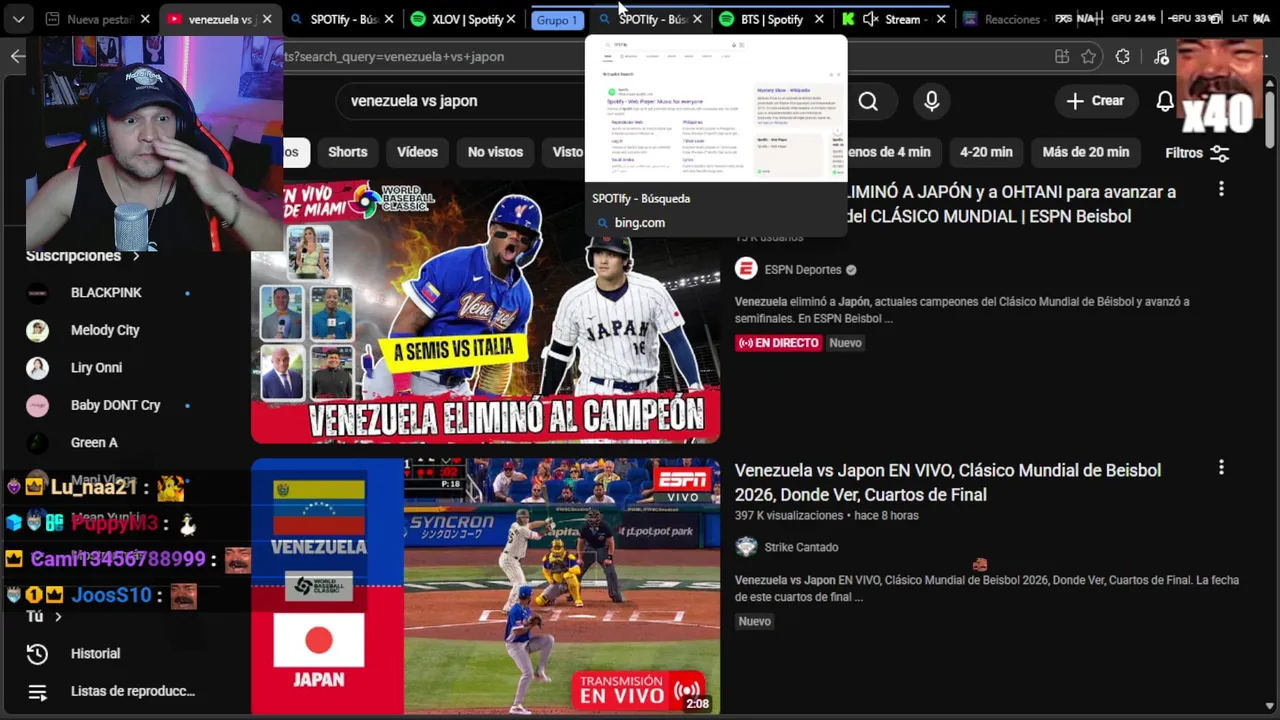Click the Nuevo badge under Strike Cantado
1280x720 pixels.
pos(754,621)
